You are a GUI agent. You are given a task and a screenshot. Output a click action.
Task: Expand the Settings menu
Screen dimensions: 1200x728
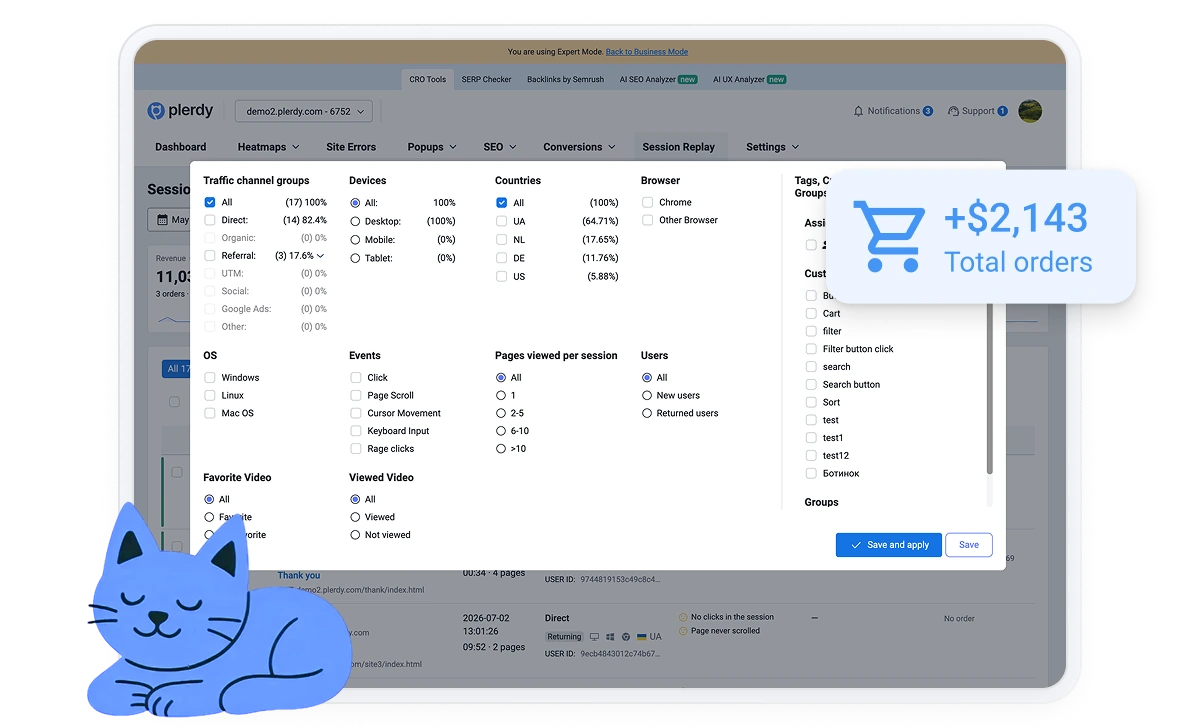[x=772, y=147]
